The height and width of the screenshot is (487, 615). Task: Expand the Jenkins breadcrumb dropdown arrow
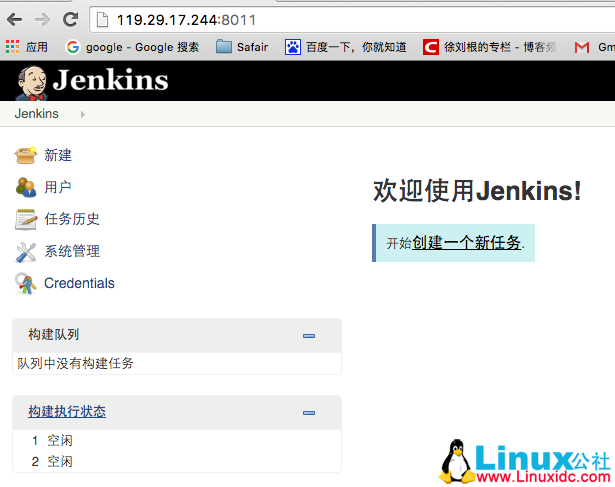point(82,114)
